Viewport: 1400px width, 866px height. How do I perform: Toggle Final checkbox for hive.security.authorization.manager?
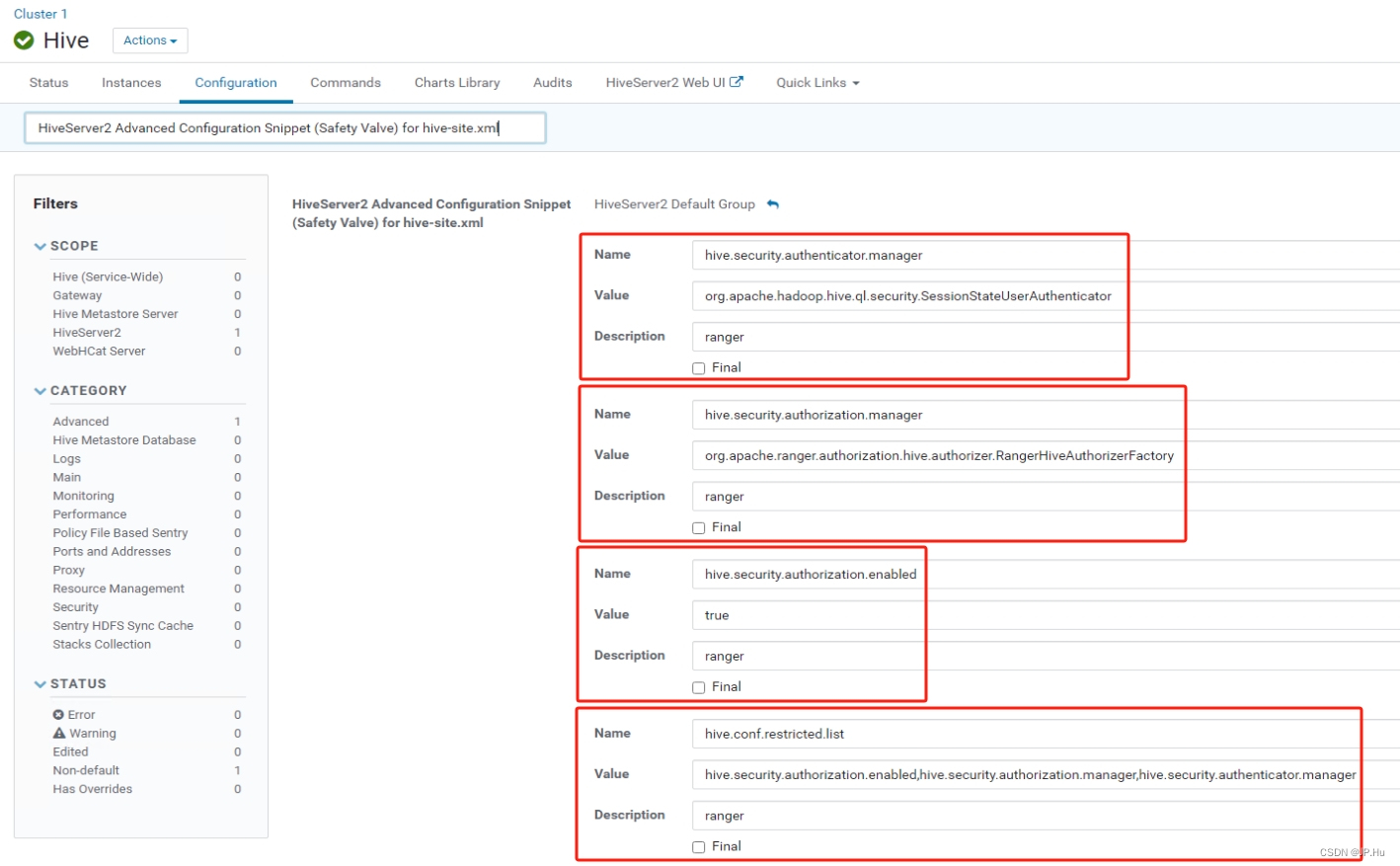pos(699,528)
